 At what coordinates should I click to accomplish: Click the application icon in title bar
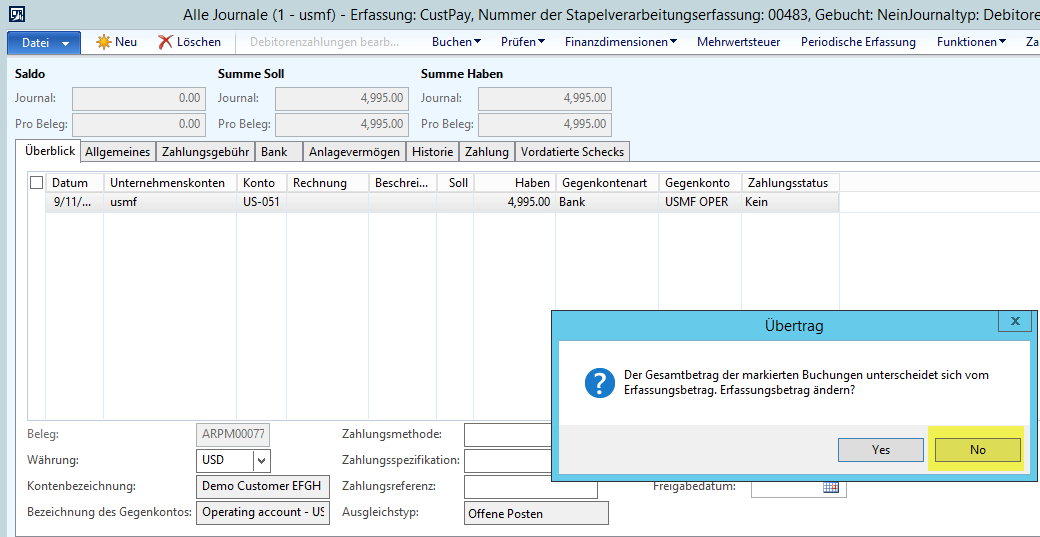[x=17, y=14]
